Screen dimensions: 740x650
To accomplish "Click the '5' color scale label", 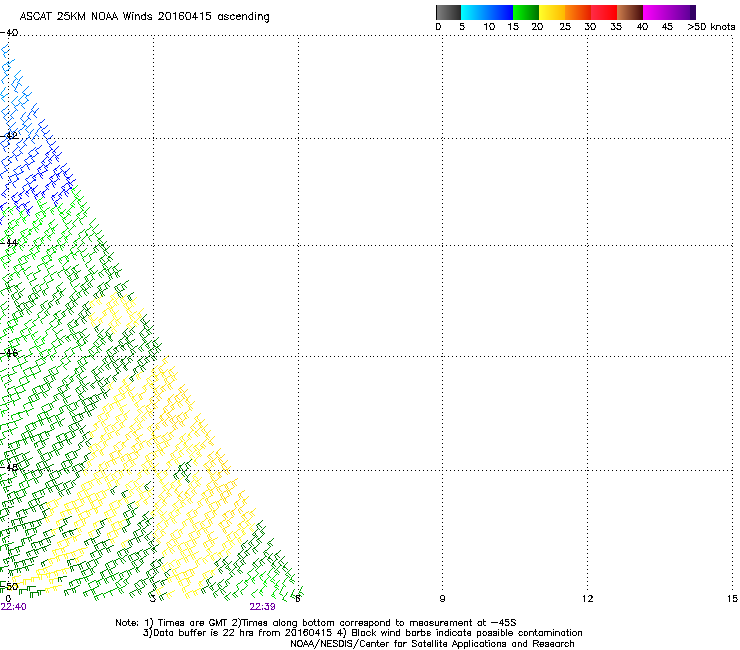I will click(x=462, y=27).
